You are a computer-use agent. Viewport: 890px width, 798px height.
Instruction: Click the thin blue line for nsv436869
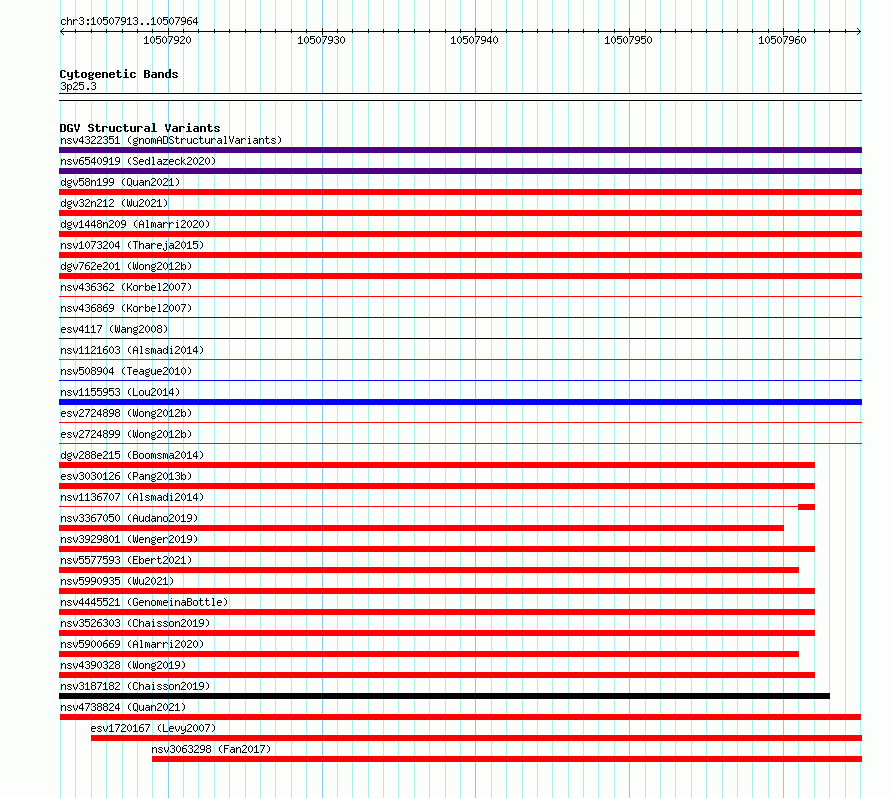[x=460, y=317]
